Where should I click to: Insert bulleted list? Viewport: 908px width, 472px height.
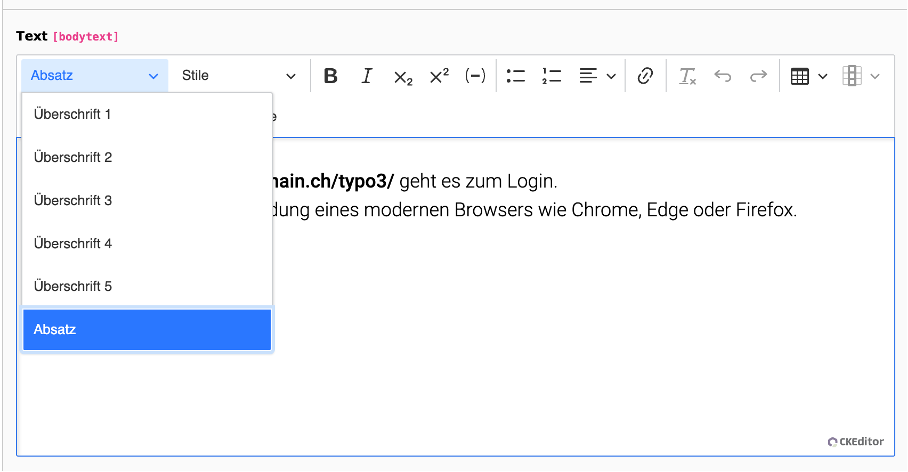tap(516, 76)
